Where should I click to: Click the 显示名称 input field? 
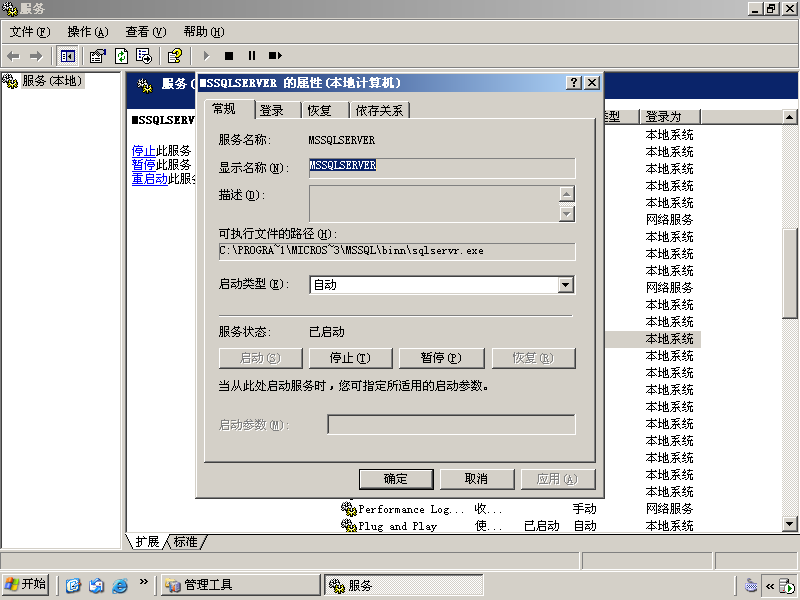[442, 168]
